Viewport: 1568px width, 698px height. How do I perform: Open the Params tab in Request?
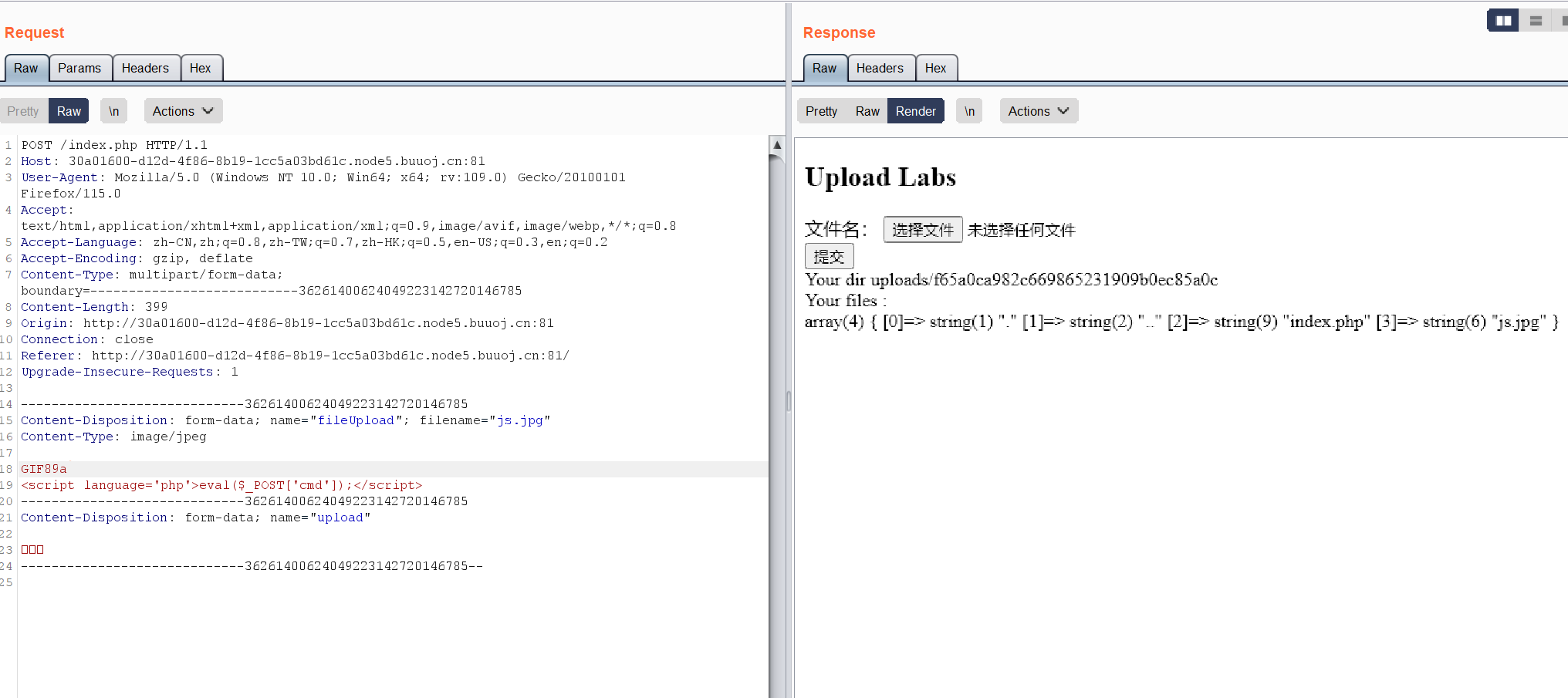tap(79, 68)
